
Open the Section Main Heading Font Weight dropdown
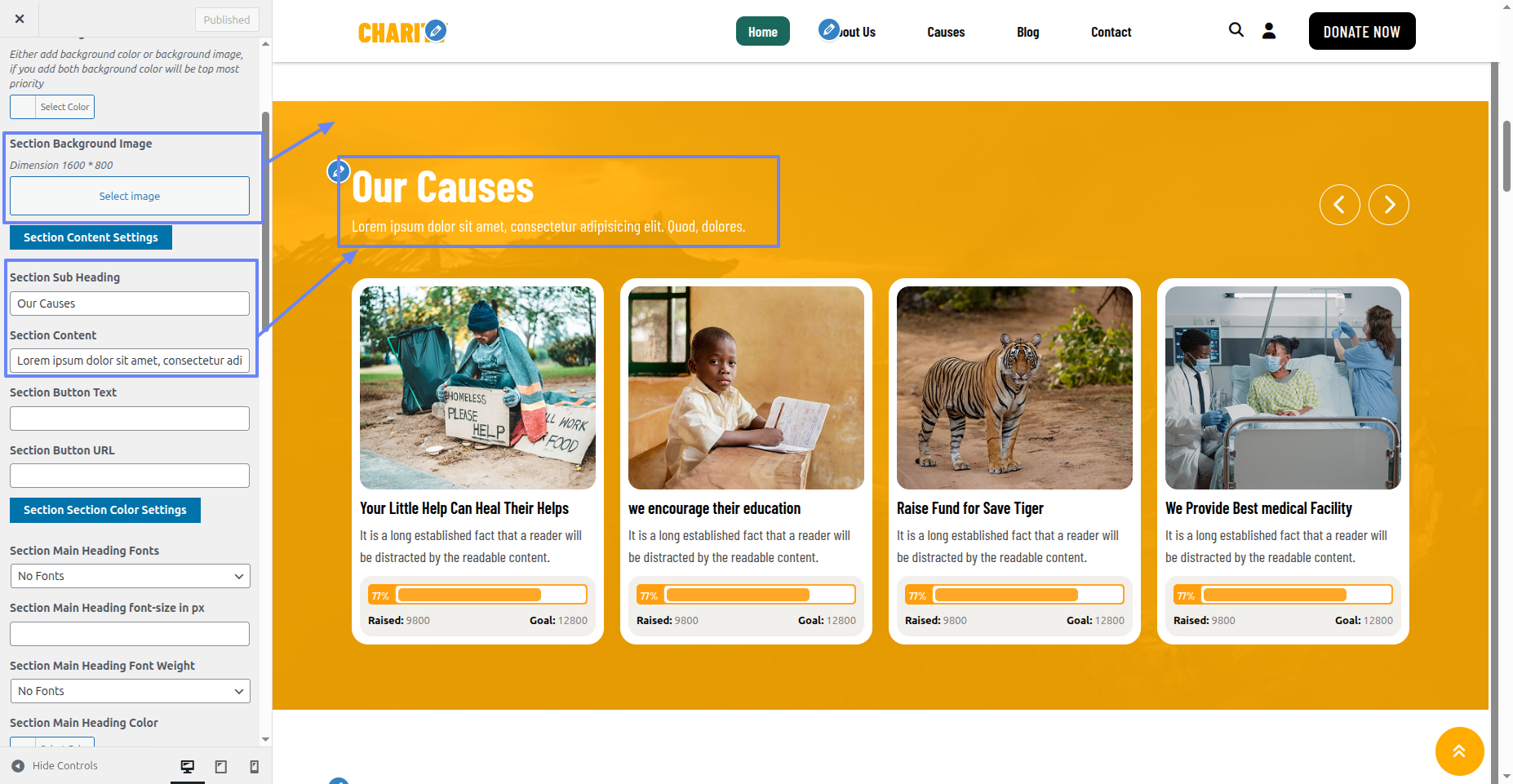(130, 691)
